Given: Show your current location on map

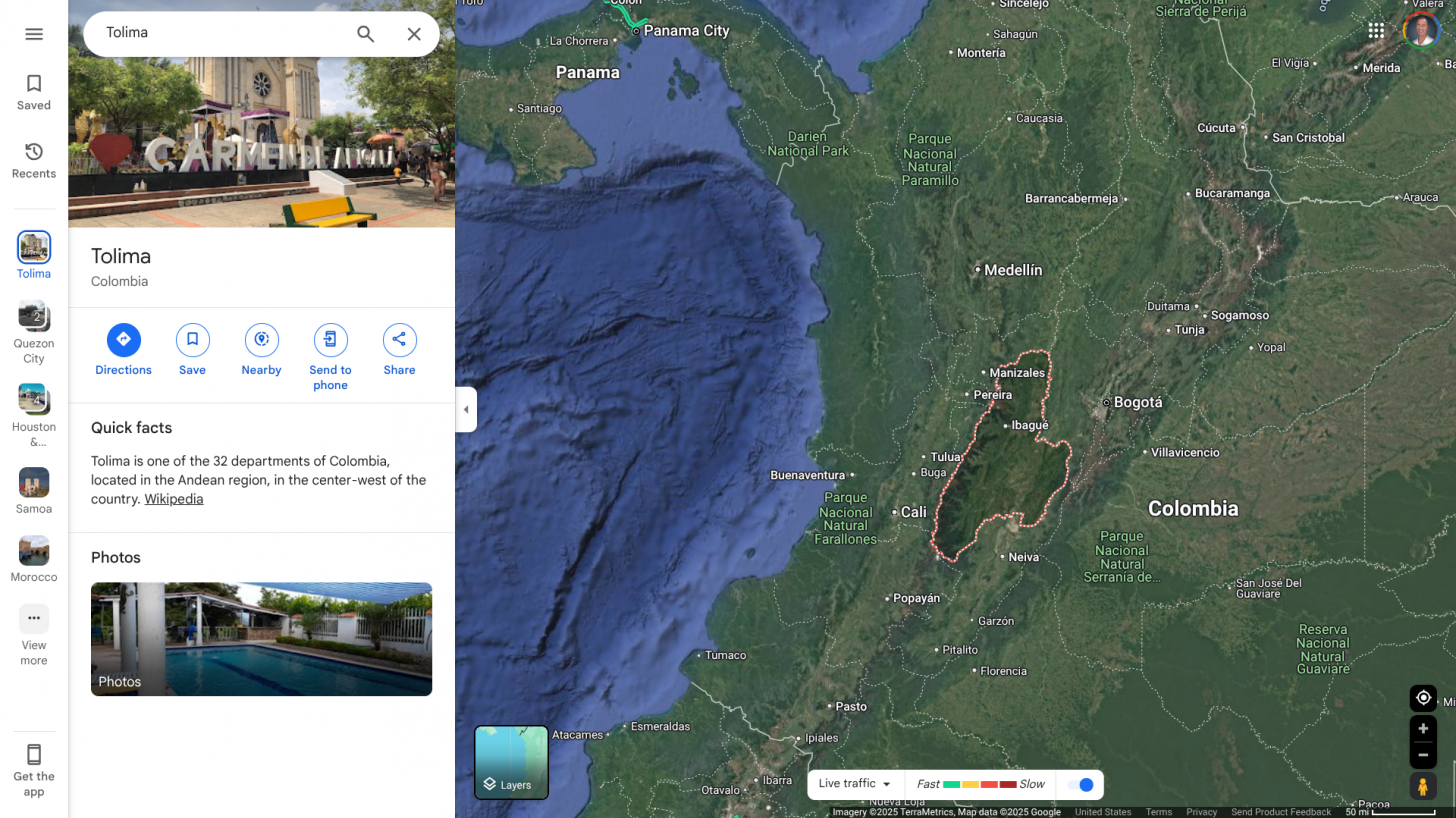Looking at the screenshot, I should (x=1423, y=698).
